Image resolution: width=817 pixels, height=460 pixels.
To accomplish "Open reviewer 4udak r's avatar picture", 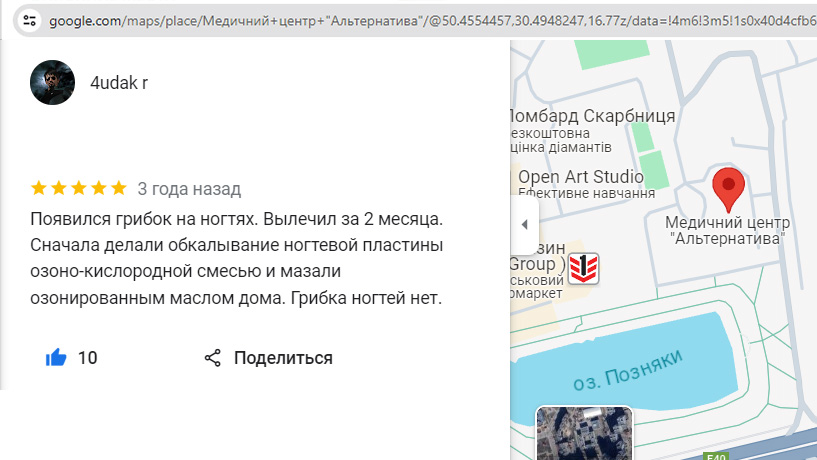I will pyautogui.click(x=52, y=83).
